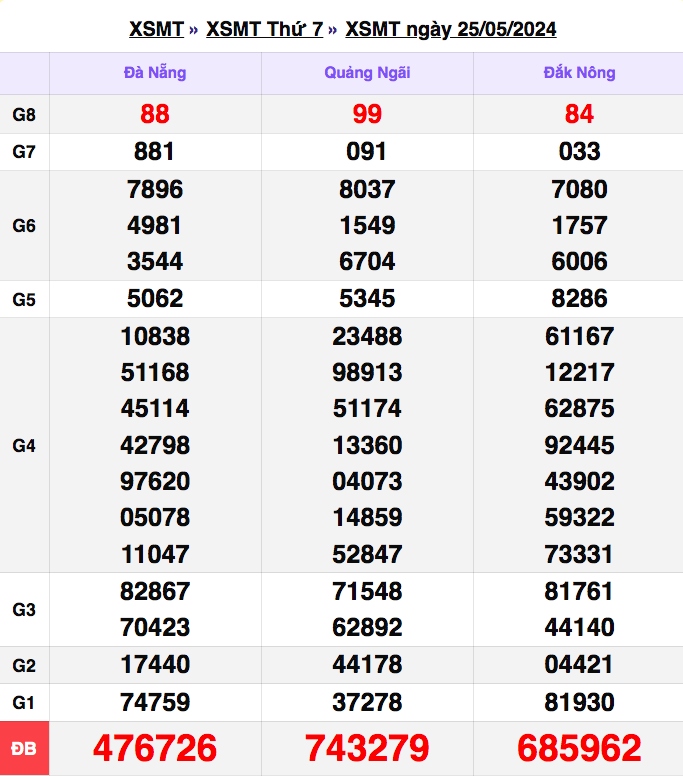Select G6 number 7896
Screen dimensions: 683x776
[x=155, y=190]
